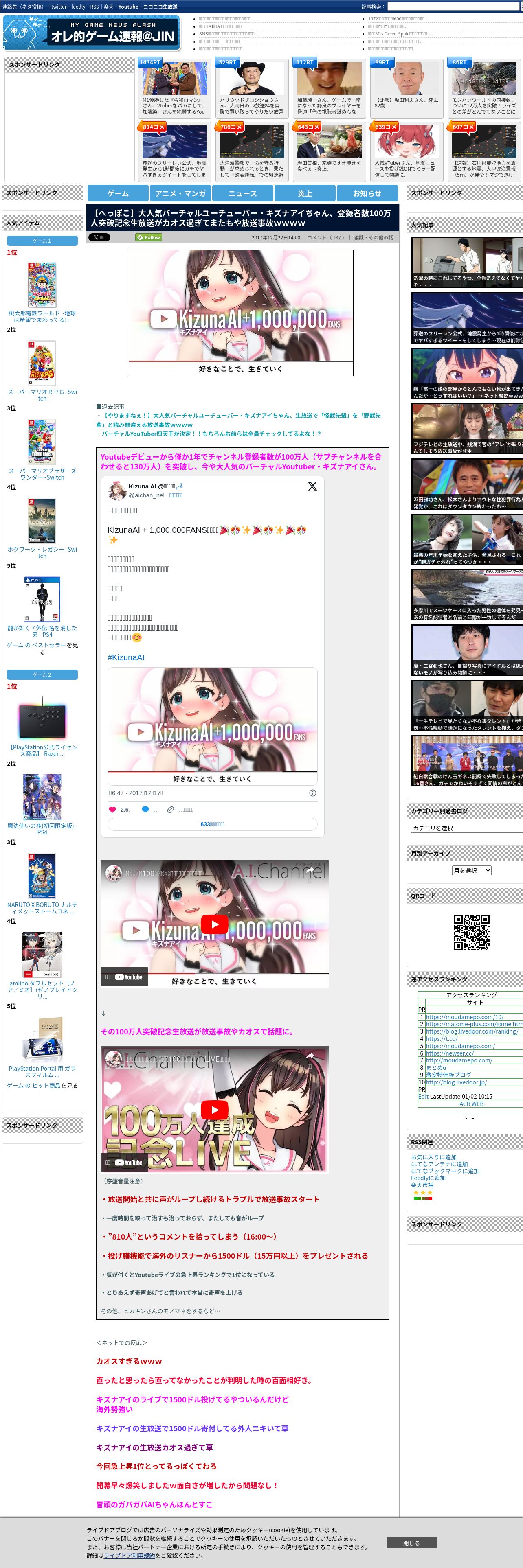This screenshot has width=523, height=1568.
Task: Click the 激安特価板ブログ ranking link
Action: pyautogui.click(x=448, y=1075)
